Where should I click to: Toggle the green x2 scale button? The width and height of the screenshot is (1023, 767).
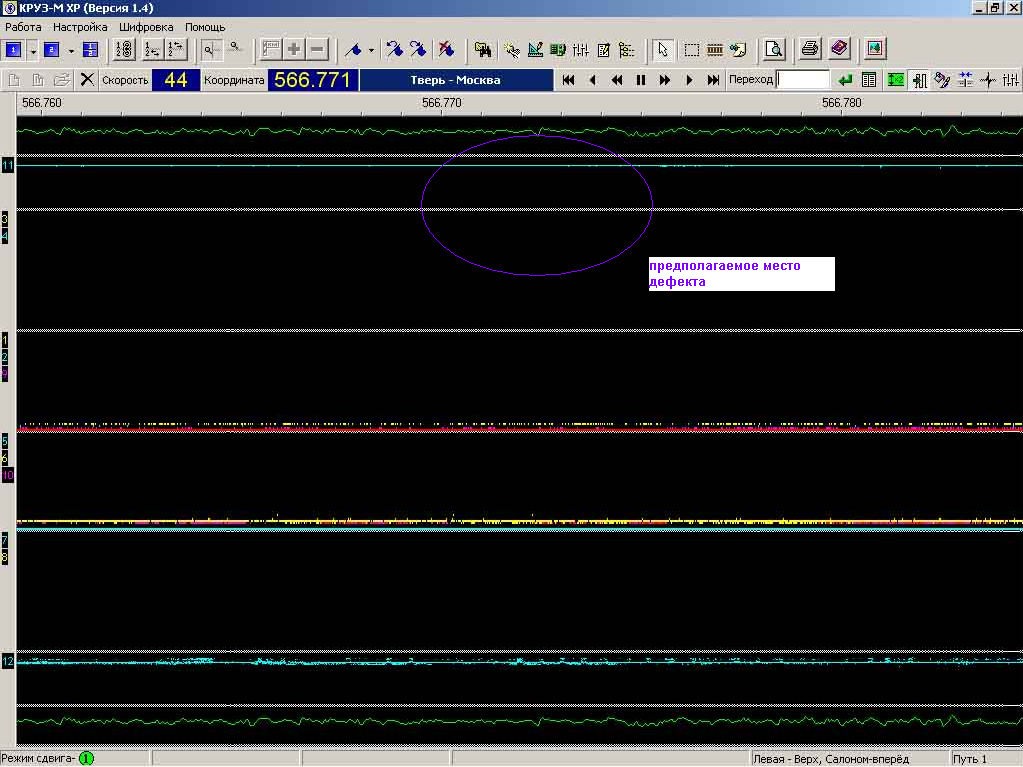895,80
